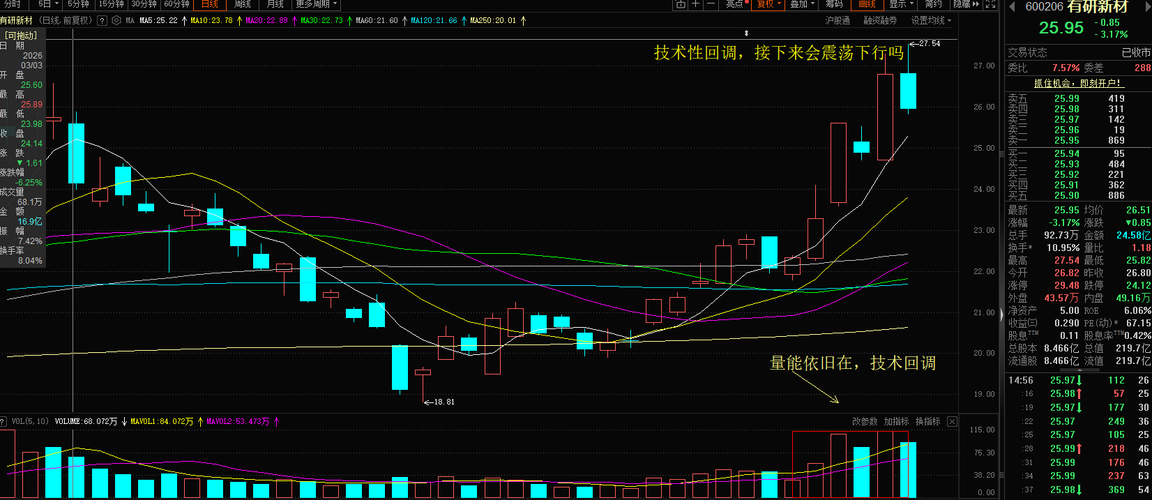Click the 卖一 ask price 25.95 row

(x=1078, y=140)
